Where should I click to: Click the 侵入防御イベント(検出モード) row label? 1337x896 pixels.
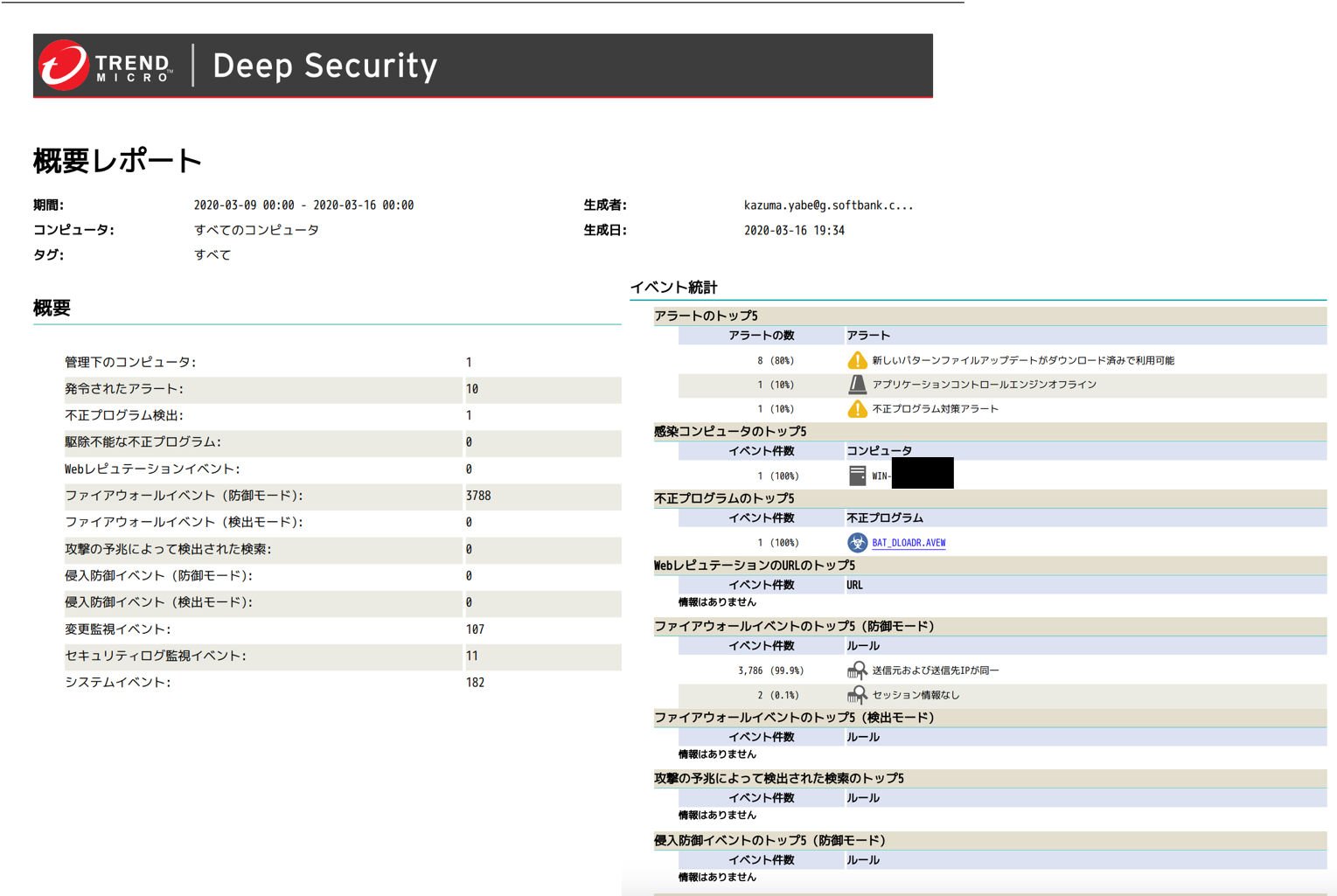point(158,602)
